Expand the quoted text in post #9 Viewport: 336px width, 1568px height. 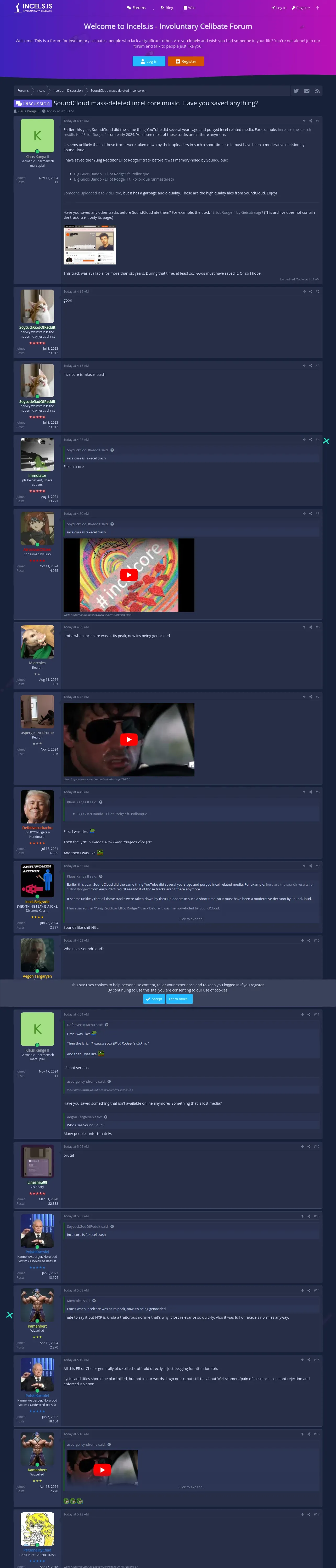tap(192, 919)
